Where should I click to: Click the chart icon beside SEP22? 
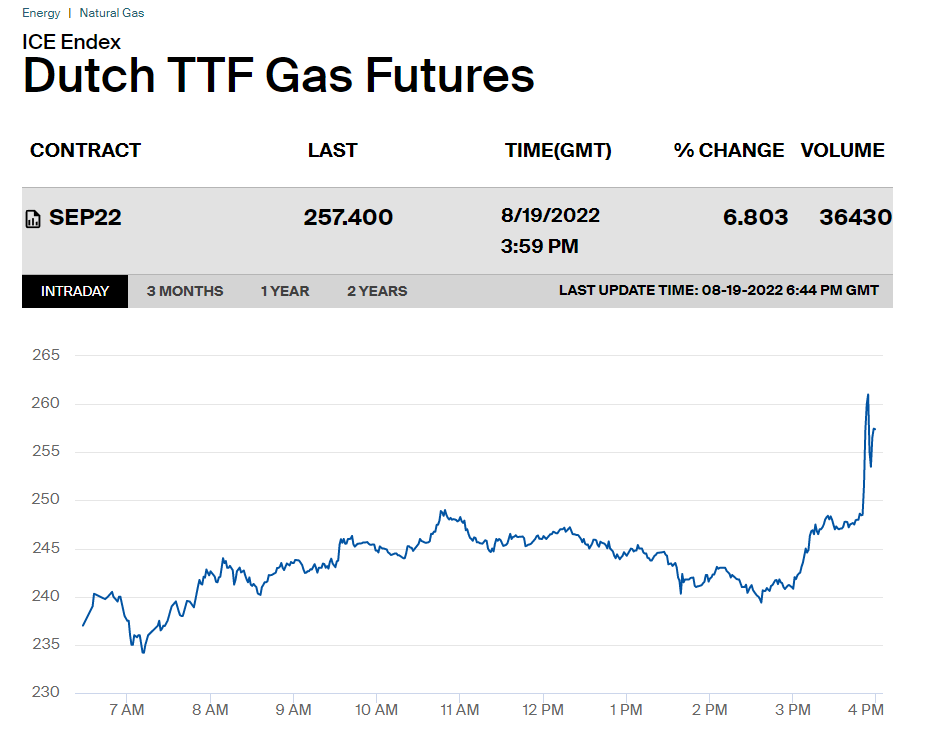33,218
